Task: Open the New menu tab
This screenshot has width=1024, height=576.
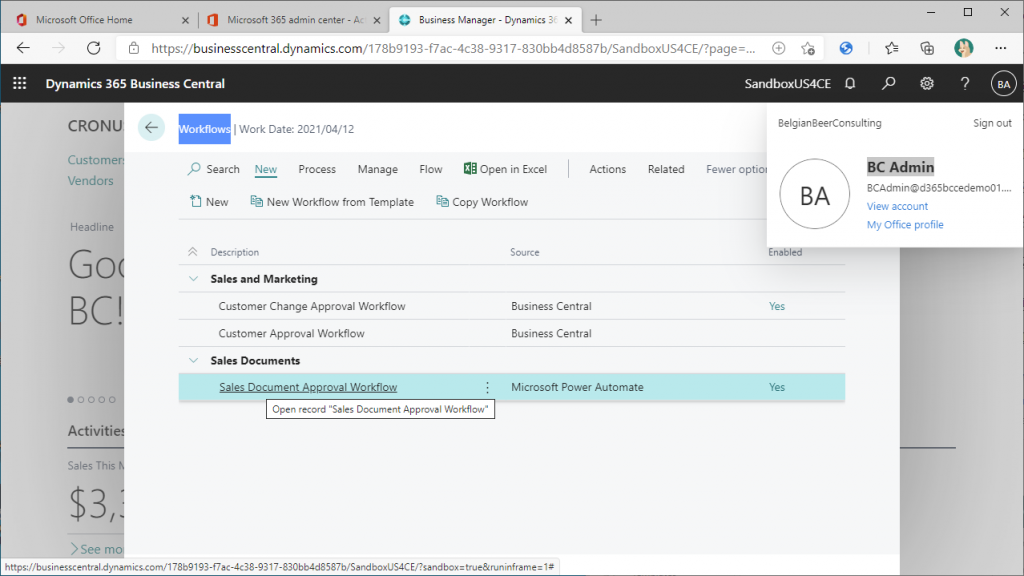Action: click(x=266, y=169)
